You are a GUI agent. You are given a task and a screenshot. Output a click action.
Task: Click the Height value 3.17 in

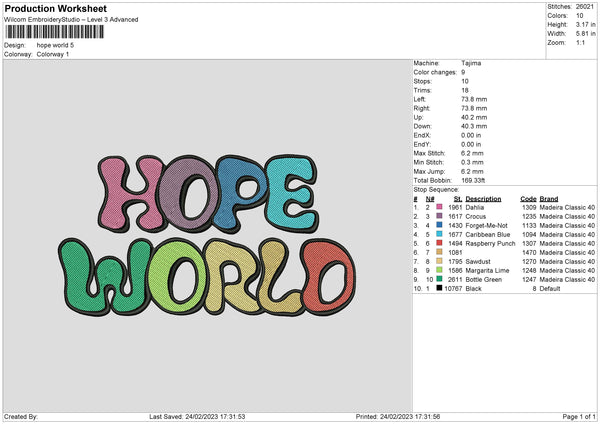pos(585,24)
